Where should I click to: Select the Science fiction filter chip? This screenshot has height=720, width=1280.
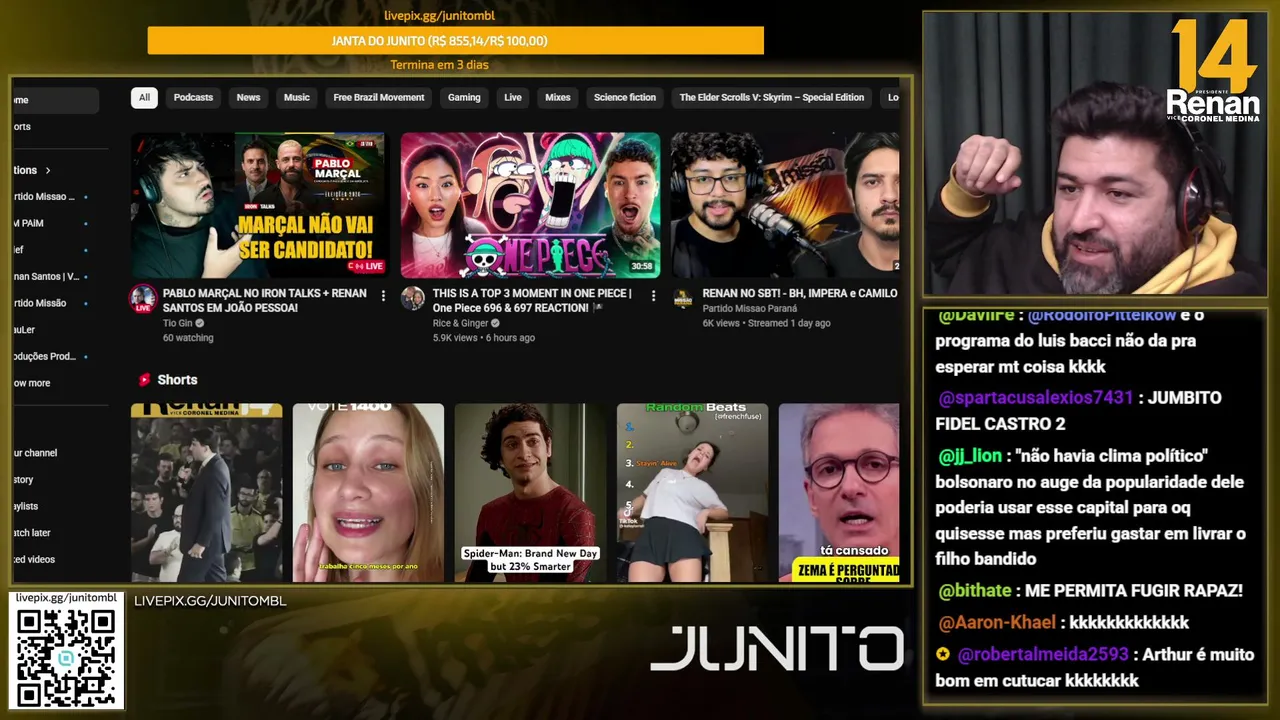pos(625,97)
